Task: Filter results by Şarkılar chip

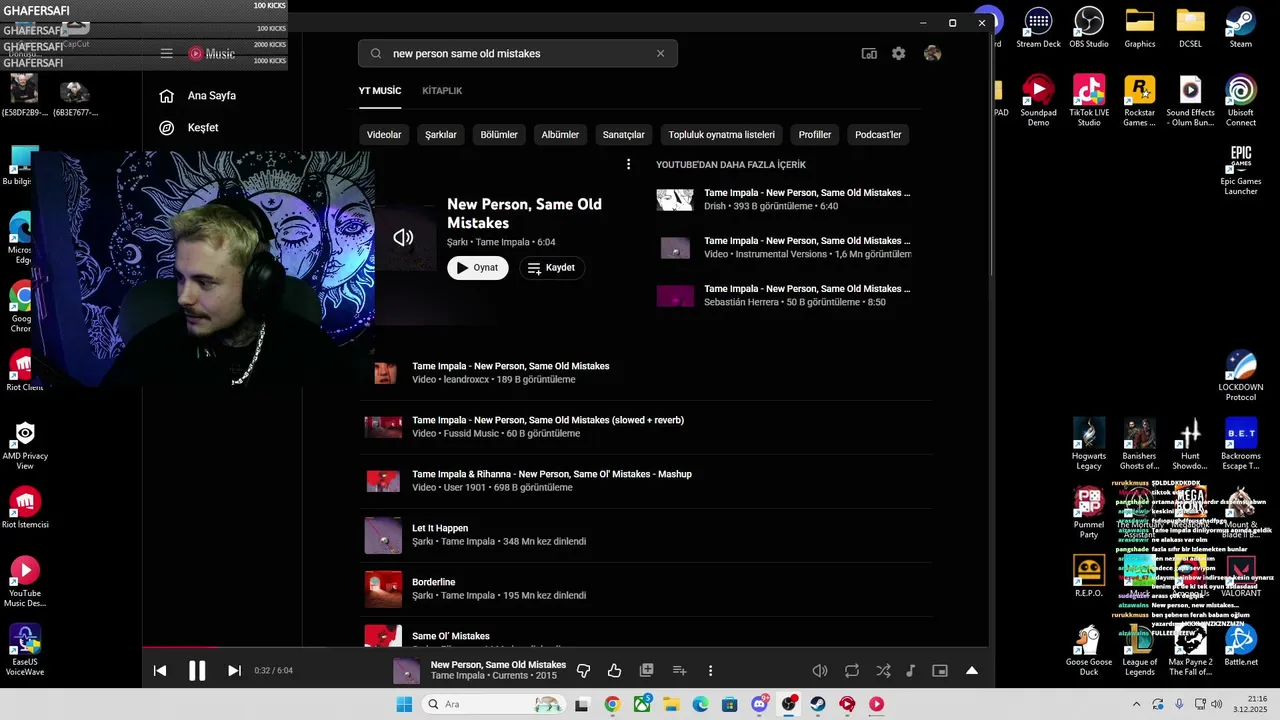Action: (441, 135)
